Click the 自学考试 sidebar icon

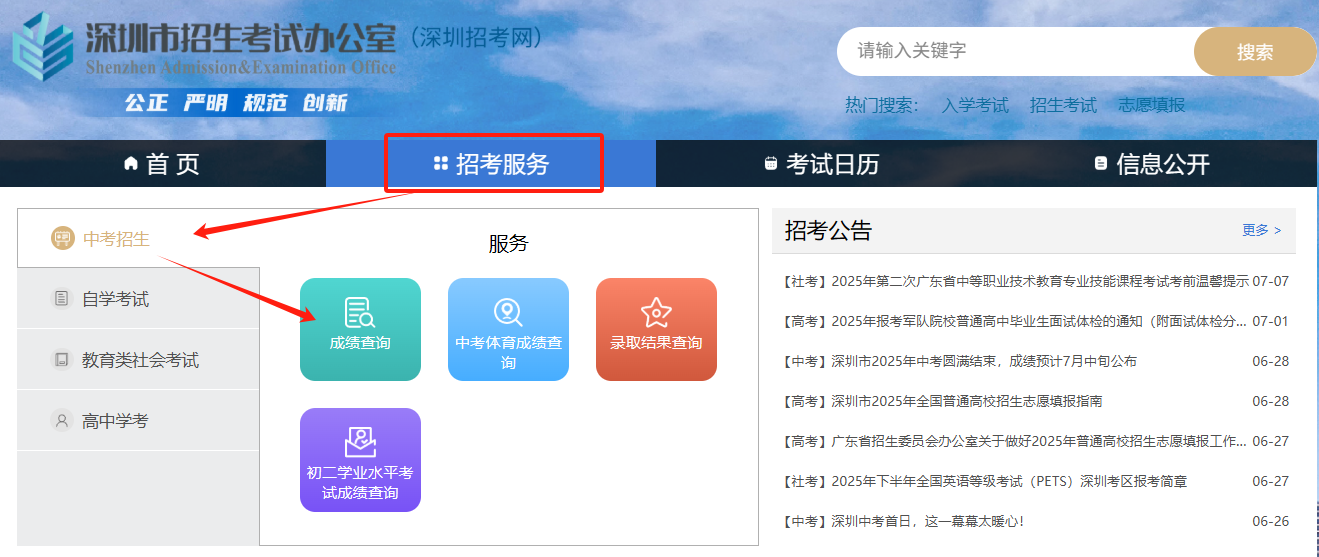(62, 299)
